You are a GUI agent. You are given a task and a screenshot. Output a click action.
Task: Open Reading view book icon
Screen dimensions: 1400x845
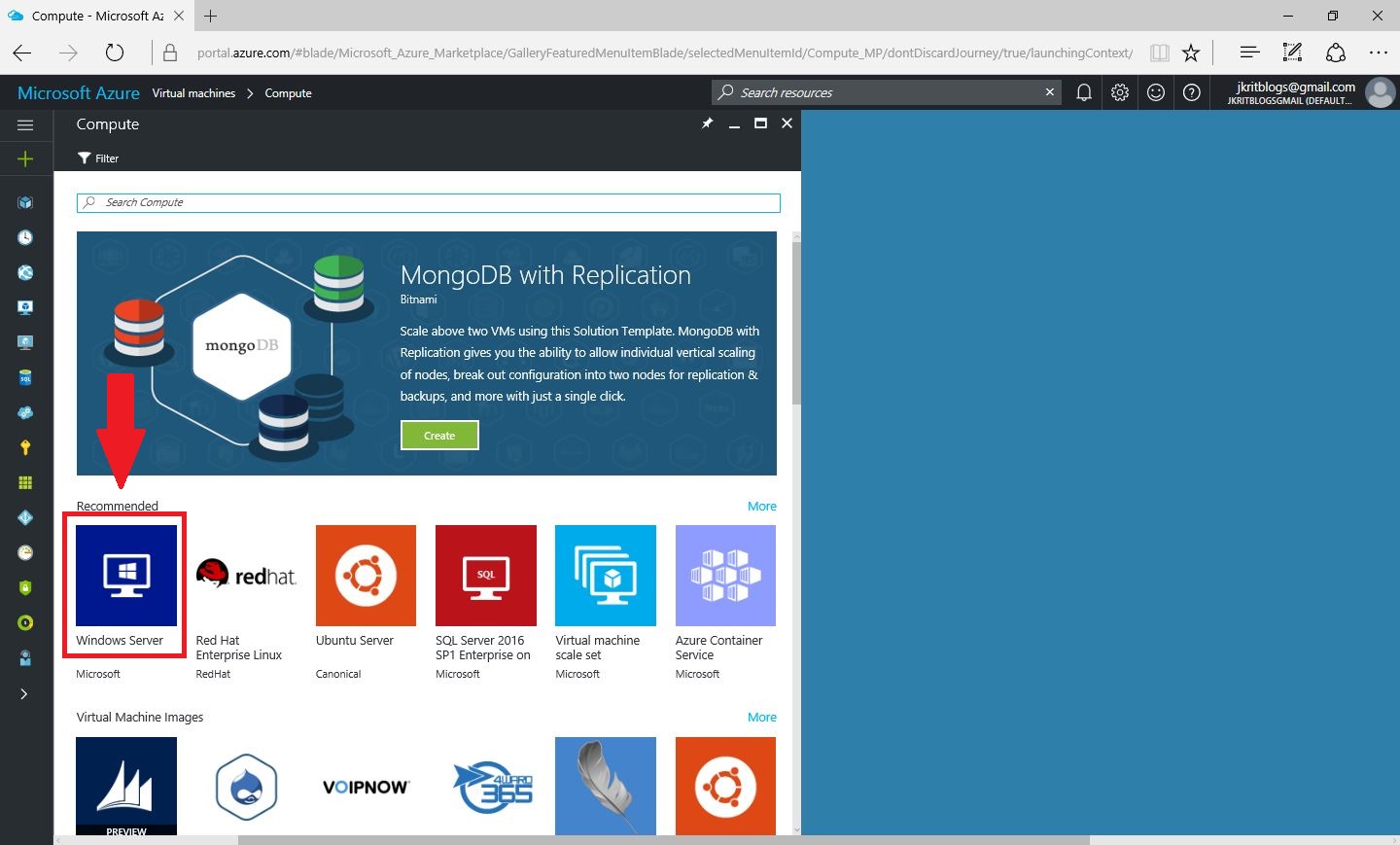click(x=1159, y=53)
